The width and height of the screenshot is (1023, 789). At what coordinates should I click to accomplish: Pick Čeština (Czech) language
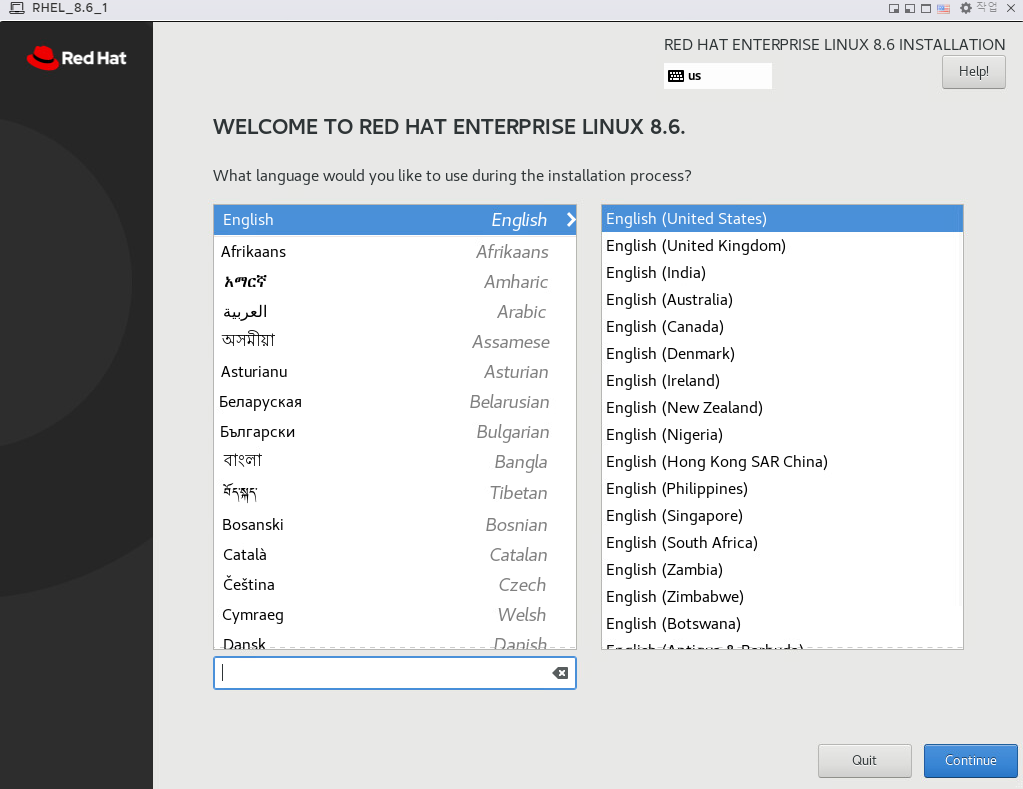[395, 584]
